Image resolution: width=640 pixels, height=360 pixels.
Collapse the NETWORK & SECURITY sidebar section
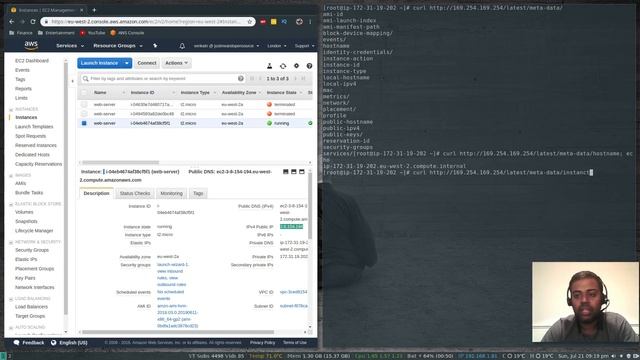11,242
